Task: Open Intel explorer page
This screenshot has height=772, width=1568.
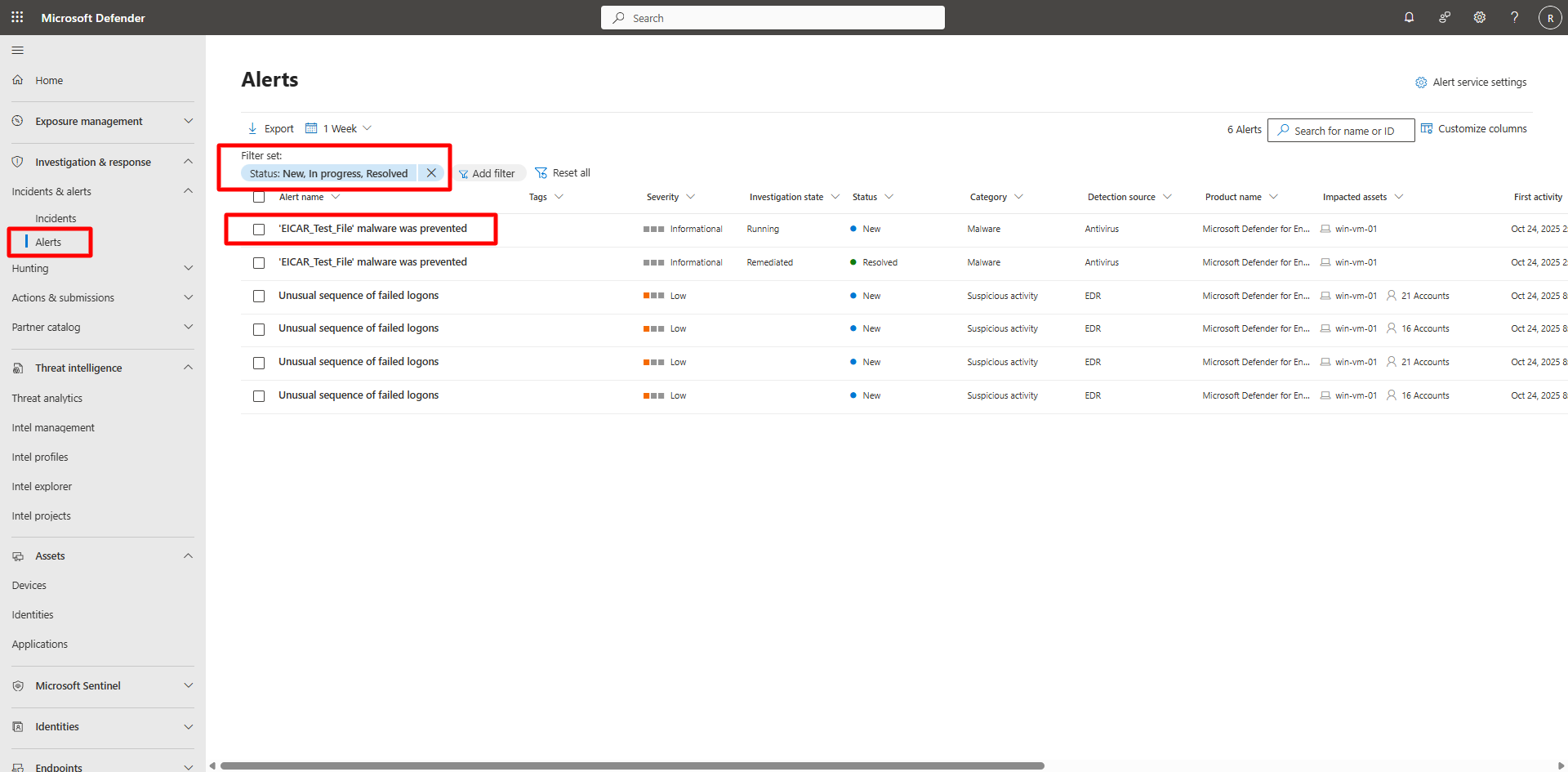Action: [42, 486]
